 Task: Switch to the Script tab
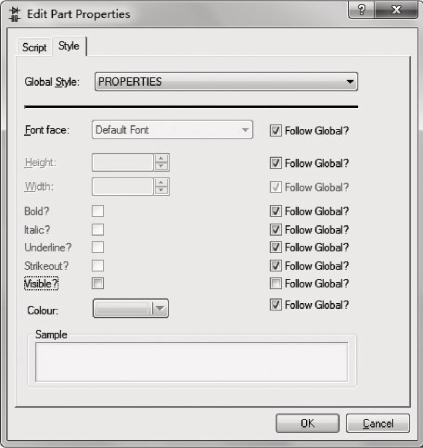coord(34,47)
